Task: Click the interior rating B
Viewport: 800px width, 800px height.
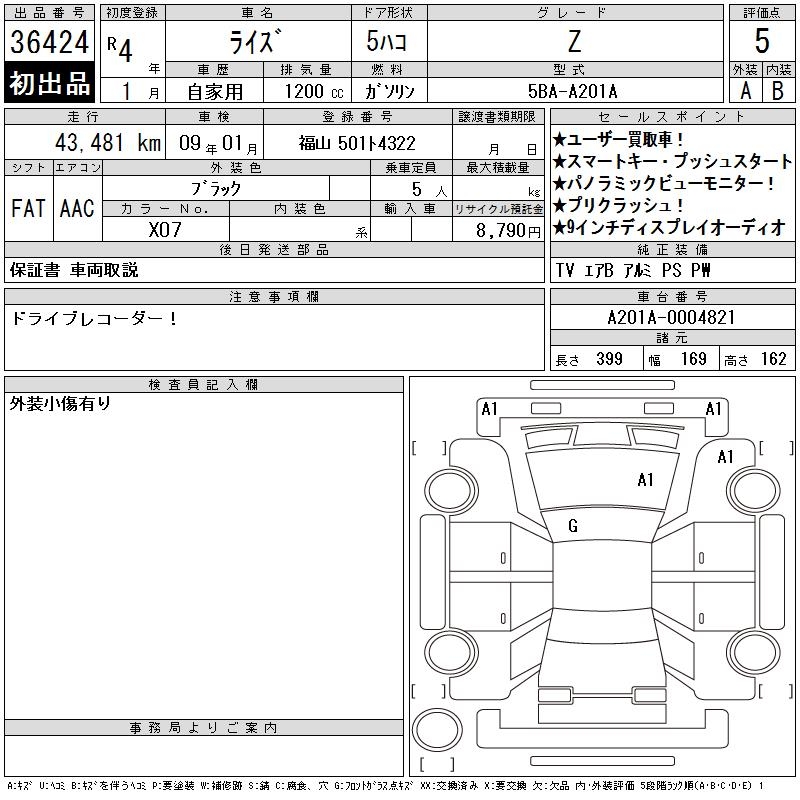Action: coord(778,91)
